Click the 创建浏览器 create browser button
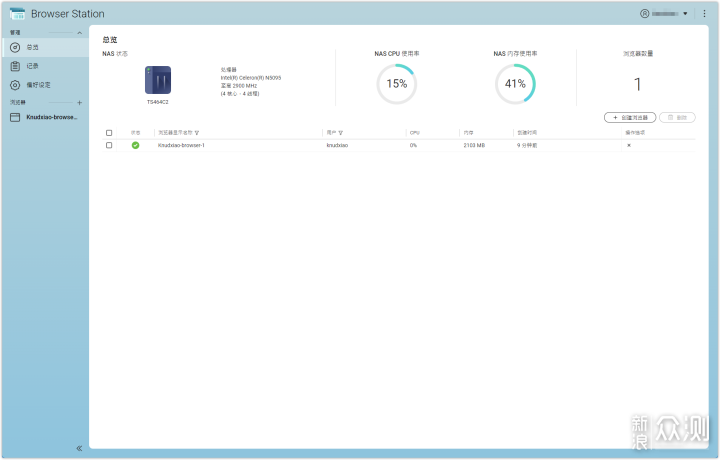The width and height of the screenshot is (720, 460). (630, 117)
